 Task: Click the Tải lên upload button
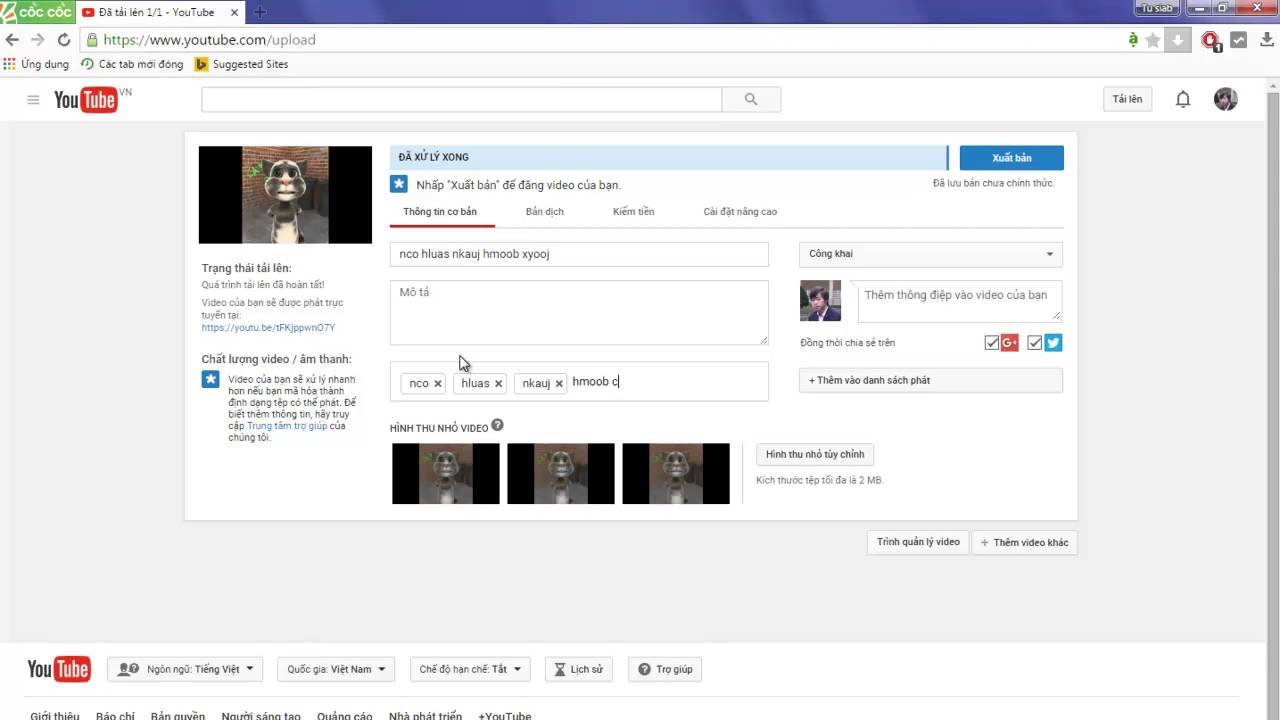tap(1127, 99)
